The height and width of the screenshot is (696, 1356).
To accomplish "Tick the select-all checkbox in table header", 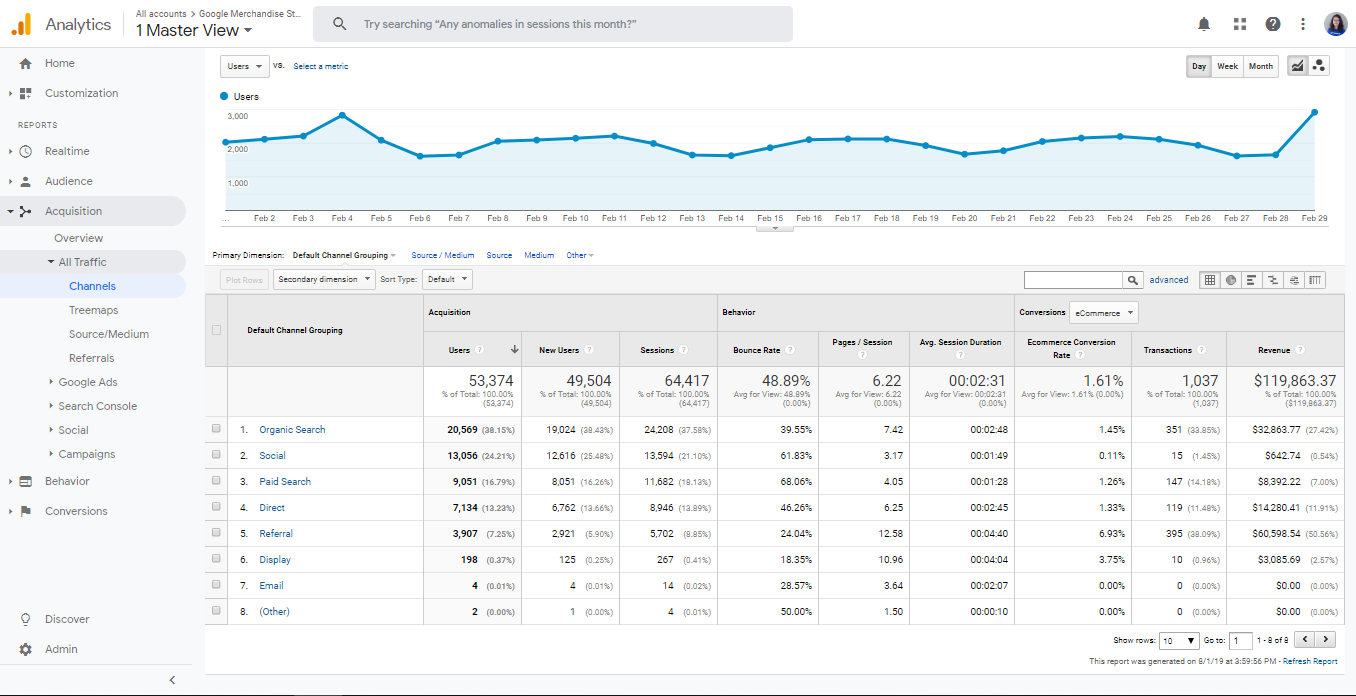I will pos(216,330).
